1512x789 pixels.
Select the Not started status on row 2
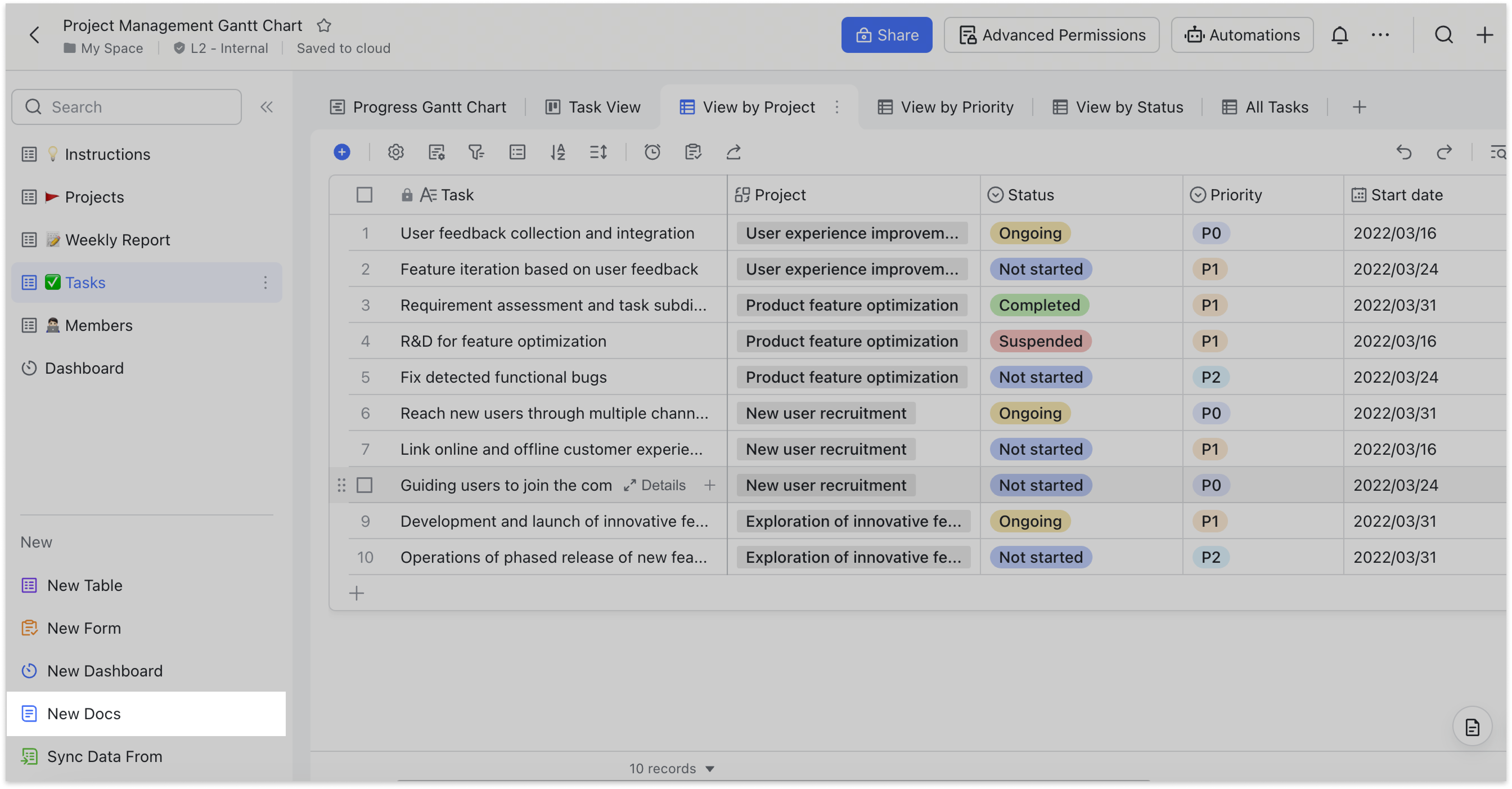[x=1040, y=269]
